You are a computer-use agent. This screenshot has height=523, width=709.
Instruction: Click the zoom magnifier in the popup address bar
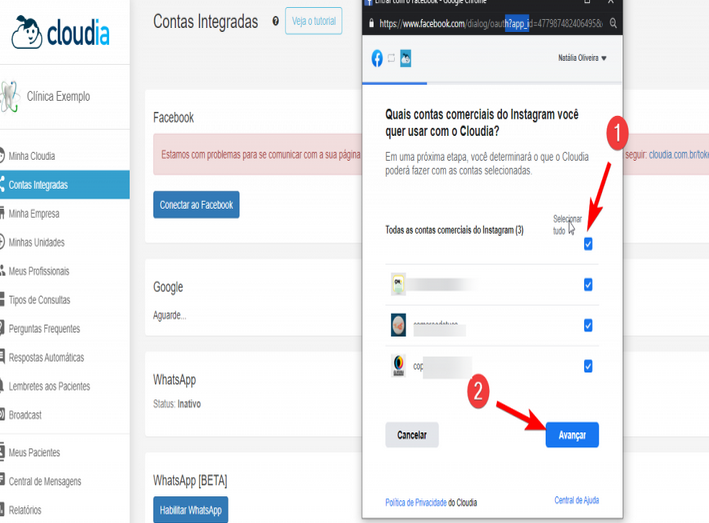(x=613, y=23)
